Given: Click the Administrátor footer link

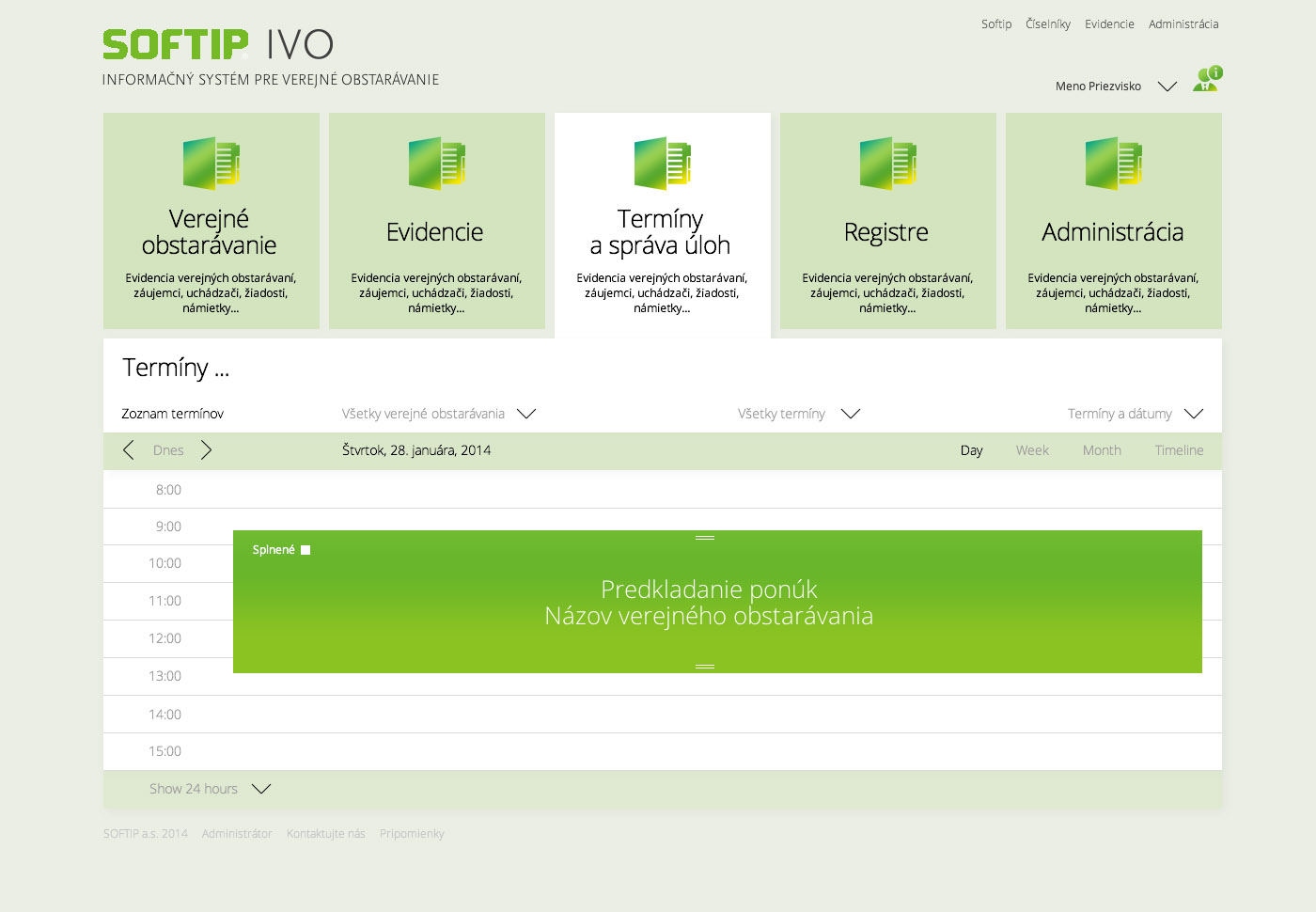Looking at the screenshot, I should [x=237, y=834].
